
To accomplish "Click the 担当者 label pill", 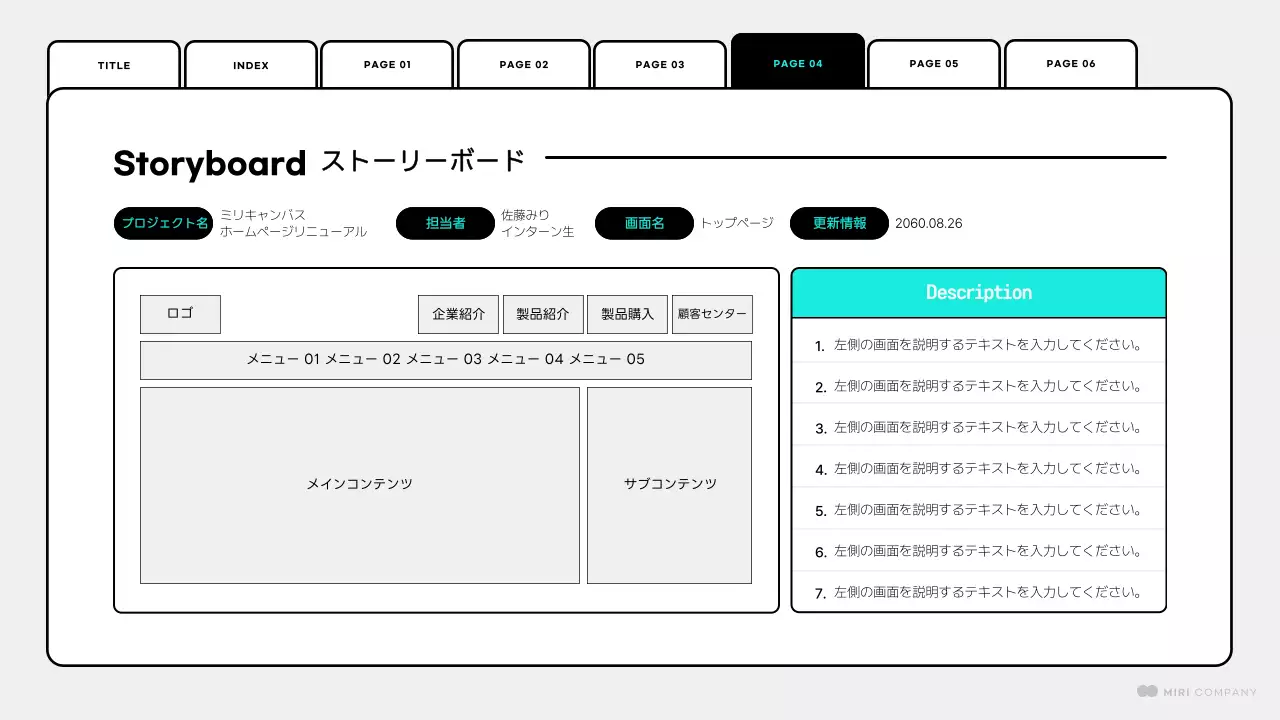I will (x=444, y=223).
